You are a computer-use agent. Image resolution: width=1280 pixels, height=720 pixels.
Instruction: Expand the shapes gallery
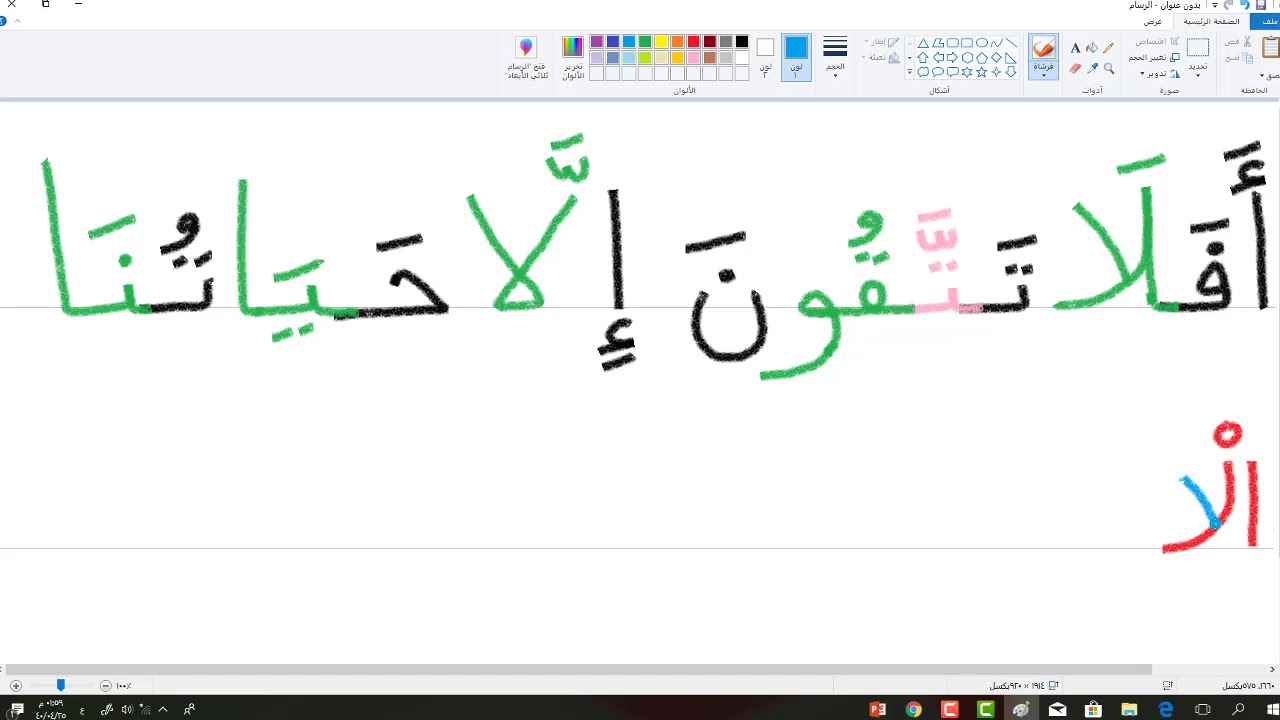[x=909, y=72]
